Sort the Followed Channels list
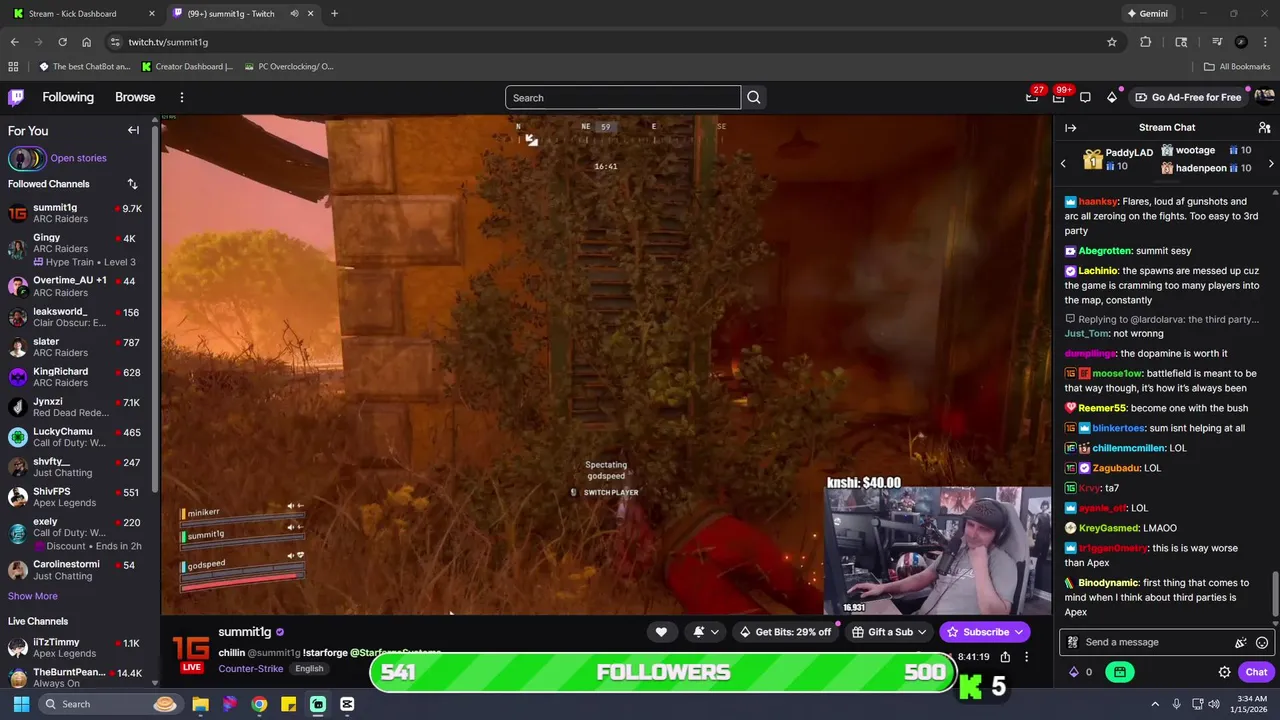The width and height of the screenshot is (1280, 720). coord(132,184)
